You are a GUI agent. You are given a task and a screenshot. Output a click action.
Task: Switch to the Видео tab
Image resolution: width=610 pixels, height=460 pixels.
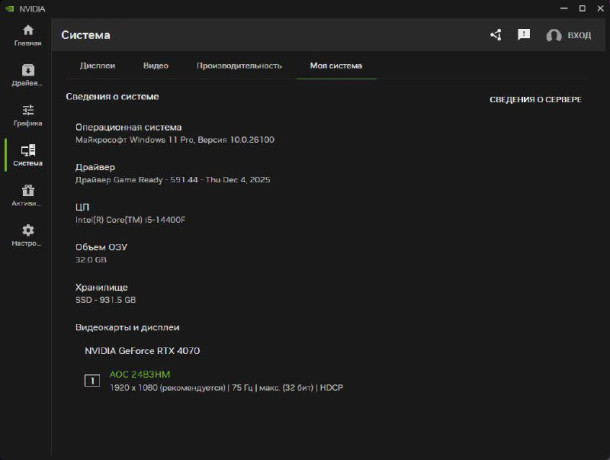[155, 66]
